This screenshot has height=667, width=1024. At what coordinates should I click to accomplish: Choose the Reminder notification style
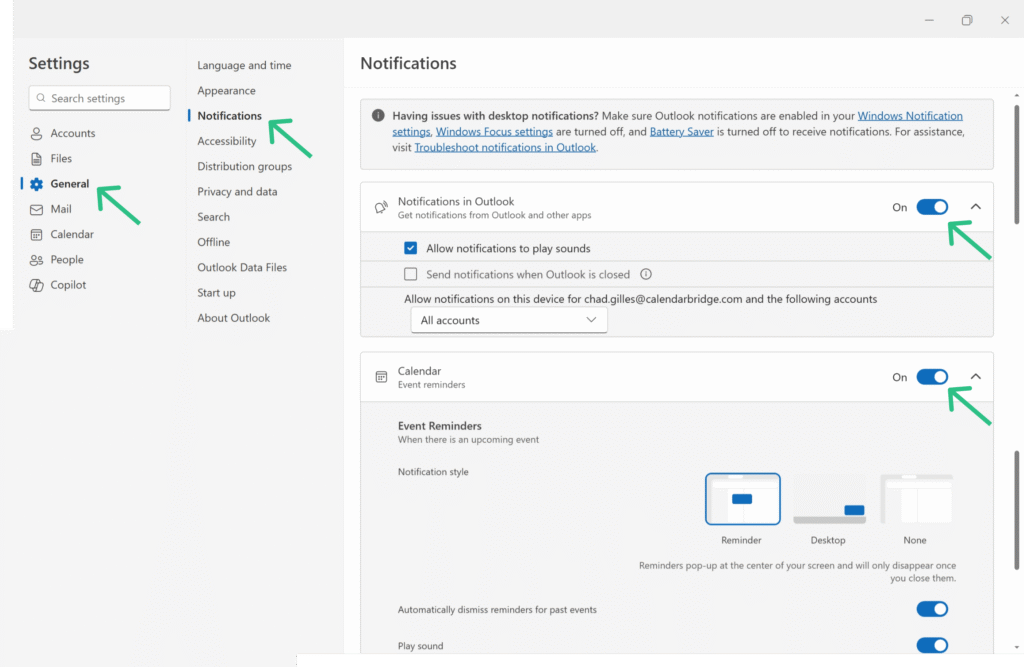(x=743, y=499)
